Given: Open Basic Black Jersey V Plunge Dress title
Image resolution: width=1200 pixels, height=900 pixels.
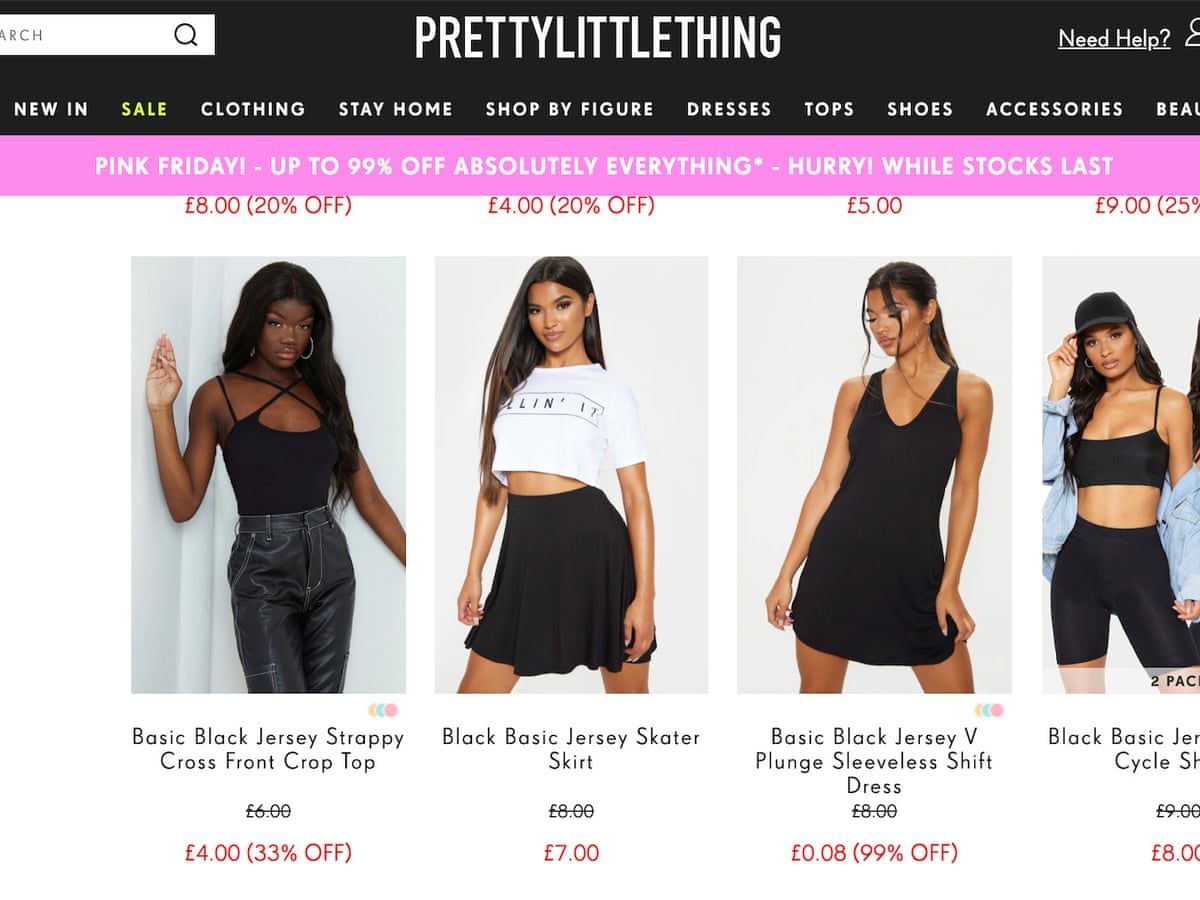Looking at the screenshot, I should pyautogui.click(x=874, y=761).
